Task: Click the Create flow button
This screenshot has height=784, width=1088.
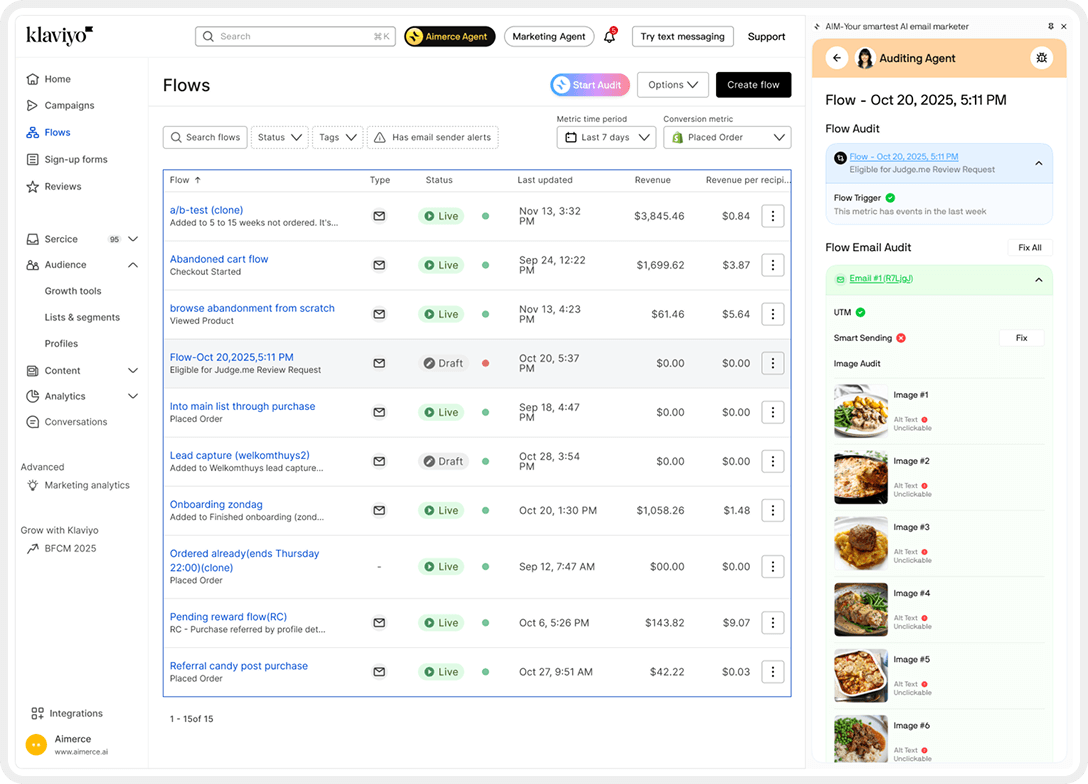Action: point(753,85)
